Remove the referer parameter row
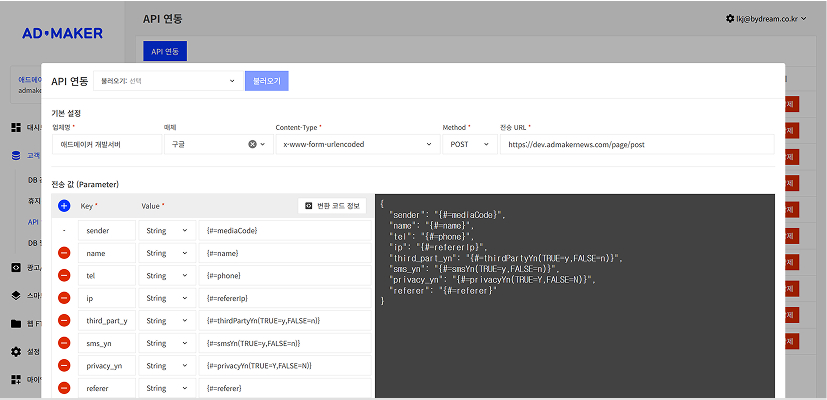The image size is (827, 400). (x=64, y=388)
